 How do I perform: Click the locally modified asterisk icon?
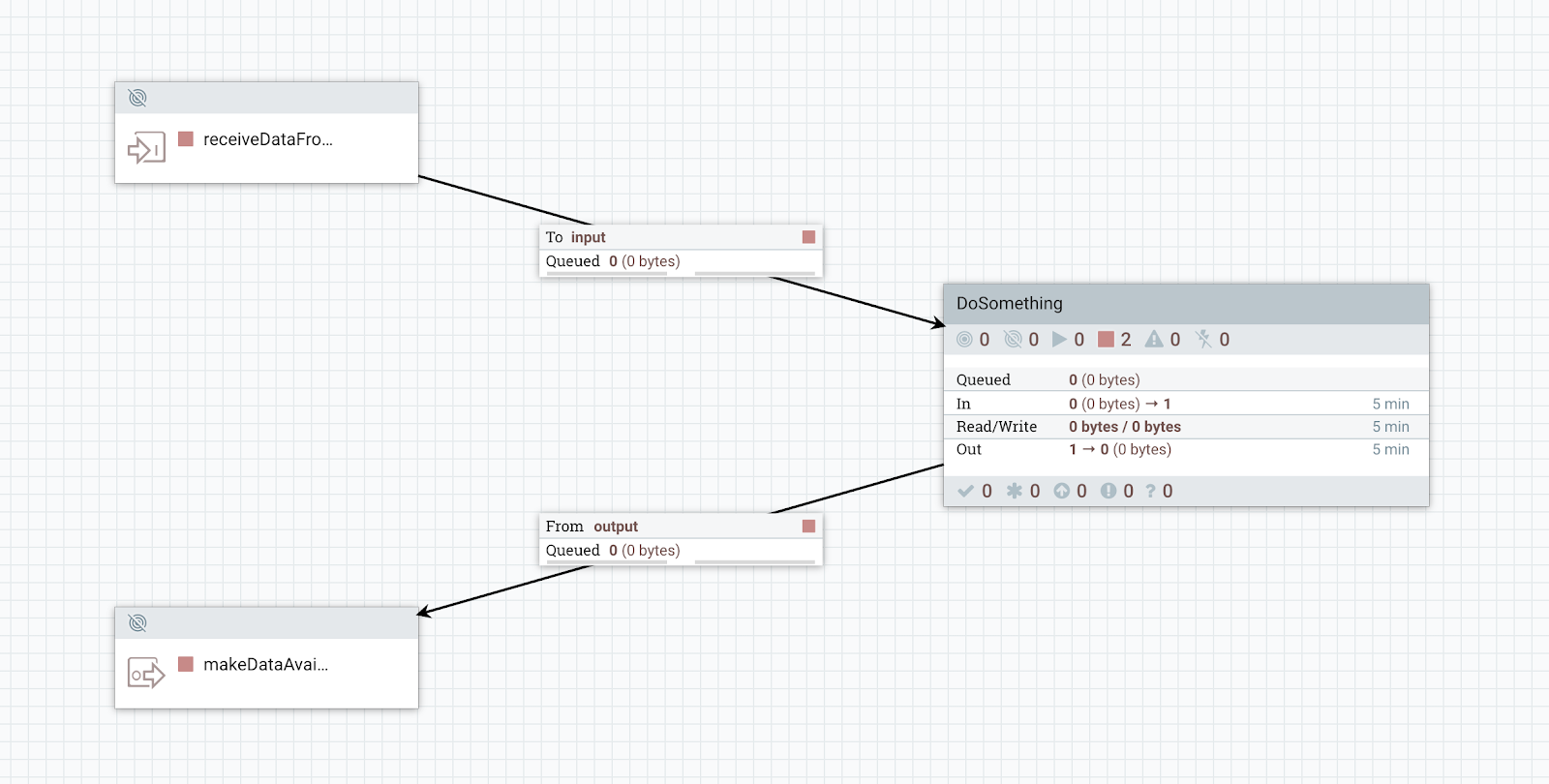click(x=1014, y=491)
